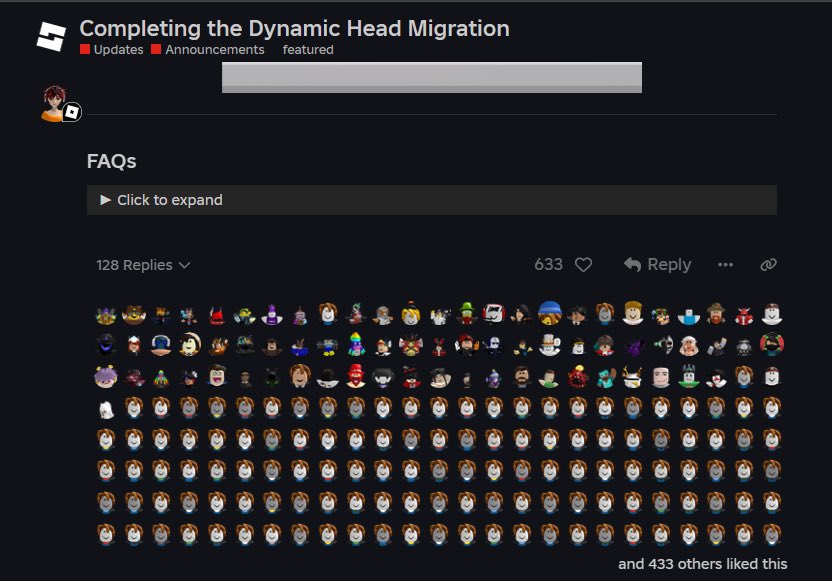Open the red monster avatar with yellow hardhat
This screenshot has width=832, height=581.
click(x=577, y=377)
